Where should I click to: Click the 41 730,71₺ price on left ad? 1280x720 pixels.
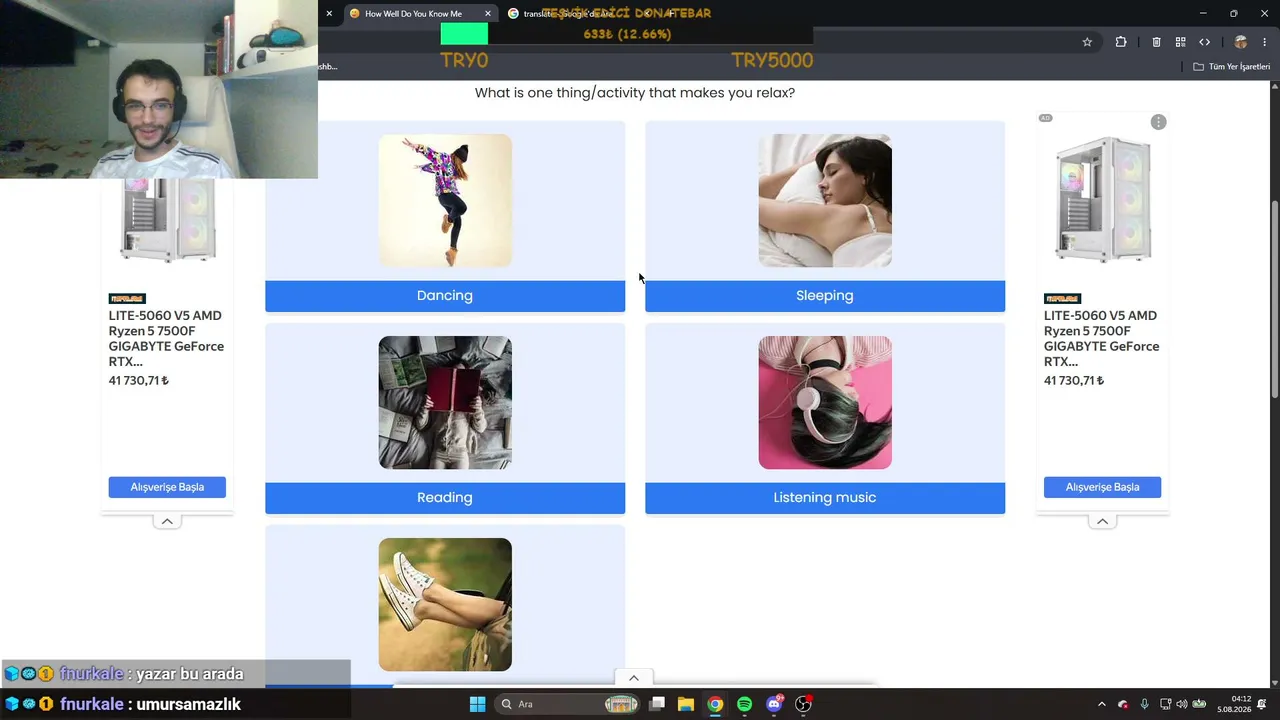[139, 381]
